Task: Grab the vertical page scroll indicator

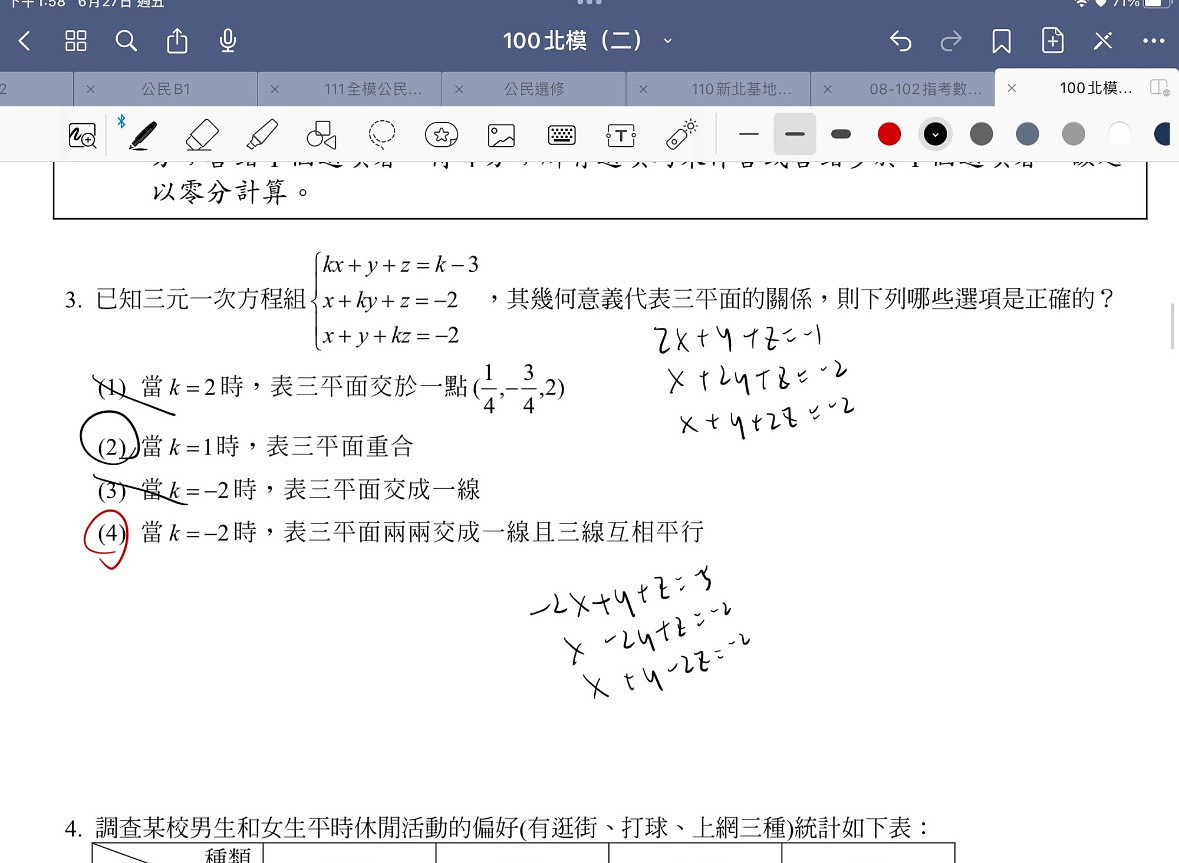Action: click(1172, 326)
